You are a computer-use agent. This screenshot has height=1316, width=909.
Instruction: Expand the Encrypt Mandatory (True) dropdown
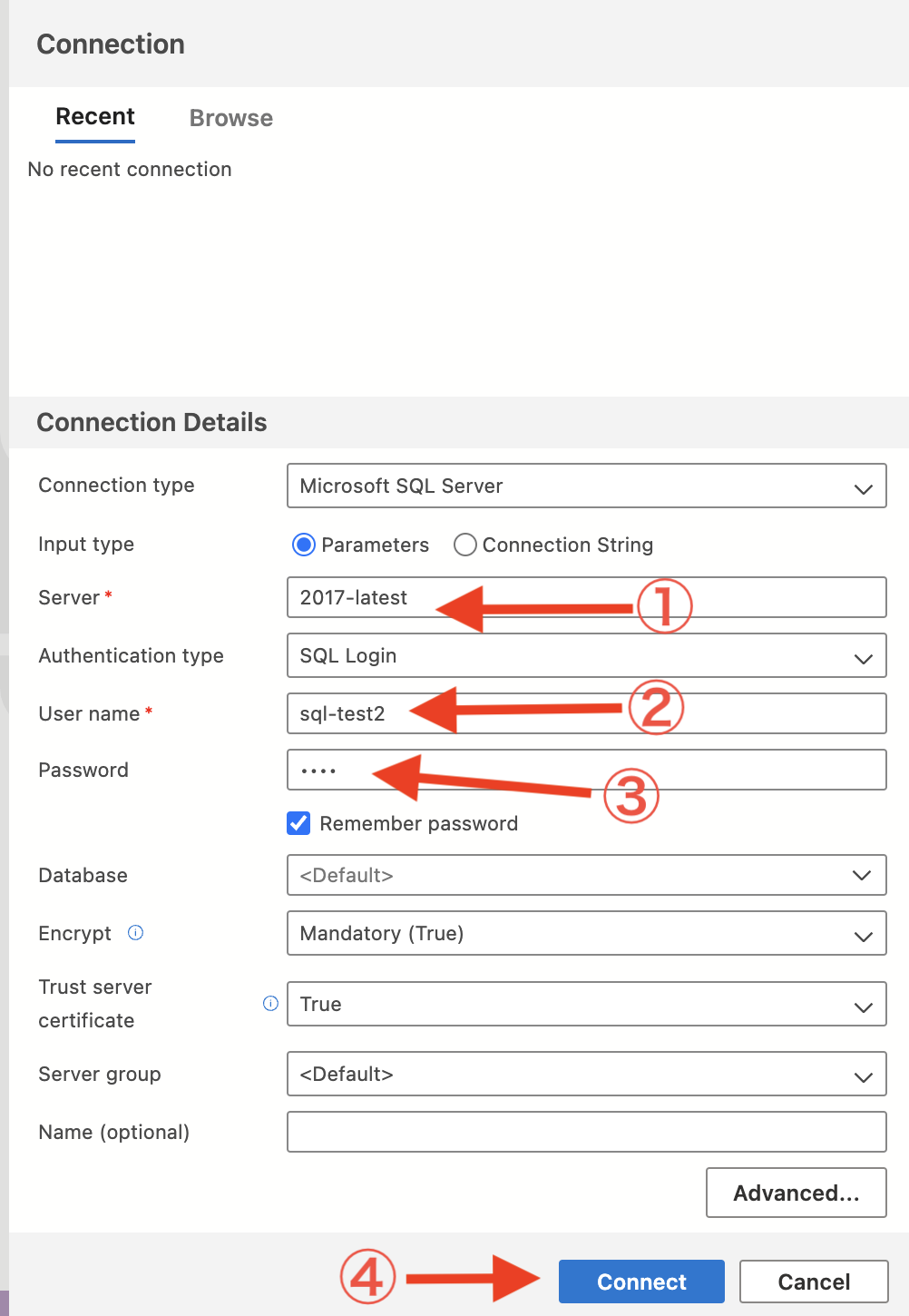(586, 934)
